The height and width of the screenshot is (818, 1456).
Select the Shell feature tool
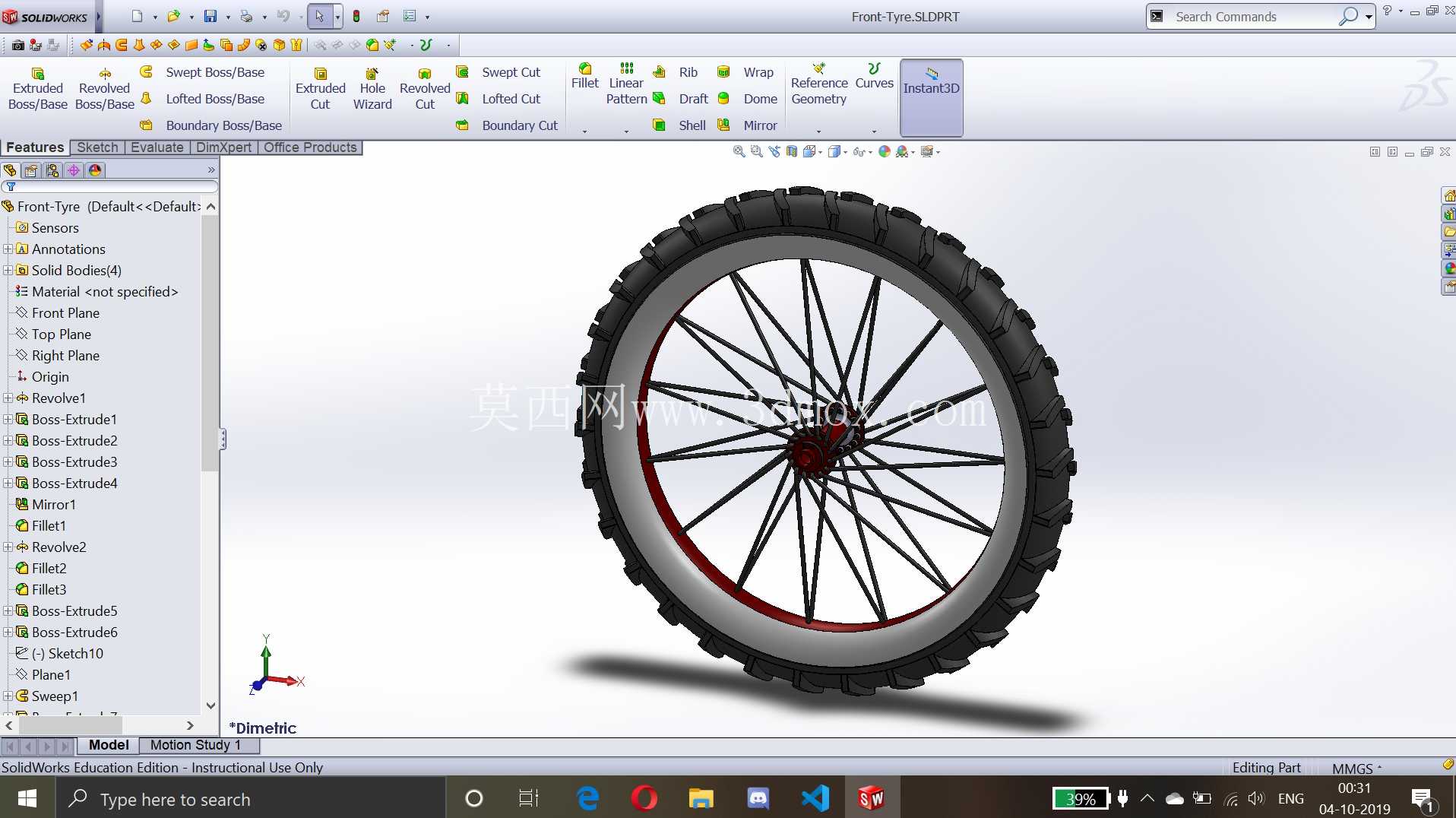click(680, 125)
